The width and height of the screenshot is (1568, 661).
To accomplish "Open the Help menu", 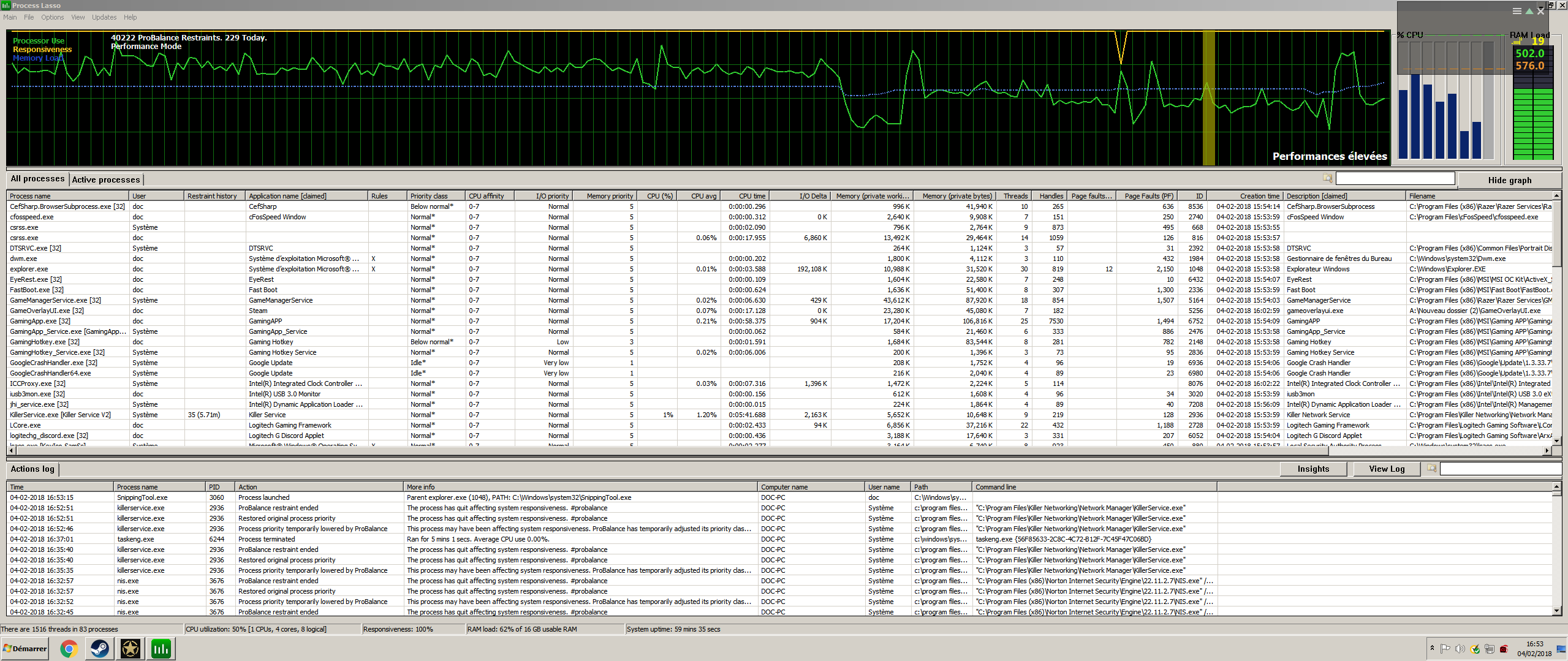I will pyautogui.click(x=131, y=17).
